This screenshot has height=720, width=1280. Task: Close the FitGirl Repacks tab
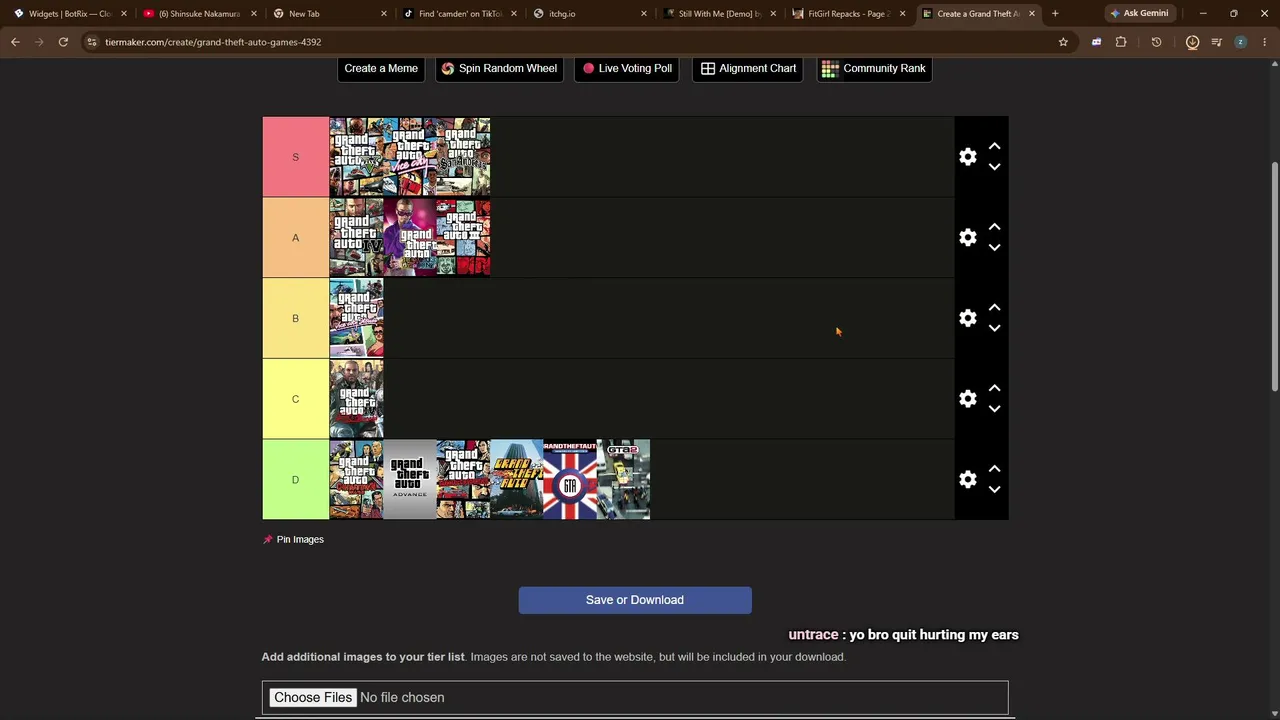tap(902, 14)
